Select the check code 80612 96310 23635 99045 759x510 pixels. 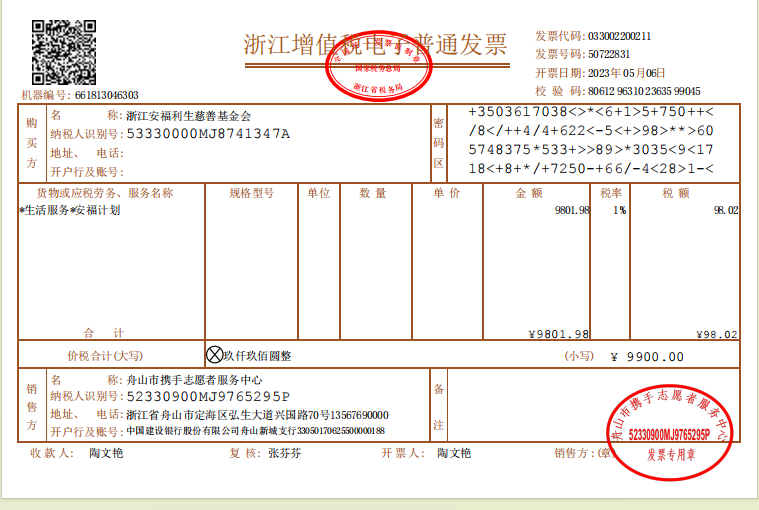[644, 91]
